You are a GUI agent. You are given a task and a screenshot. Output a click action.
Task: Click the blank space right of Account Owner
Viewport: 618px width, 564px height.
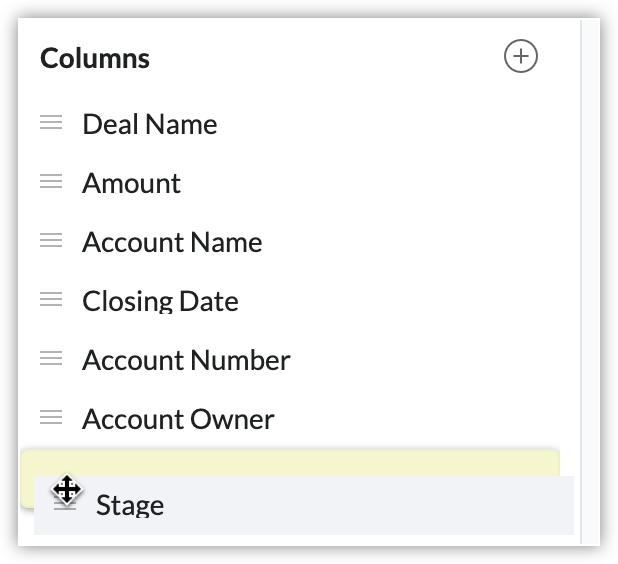coord(420,419)
